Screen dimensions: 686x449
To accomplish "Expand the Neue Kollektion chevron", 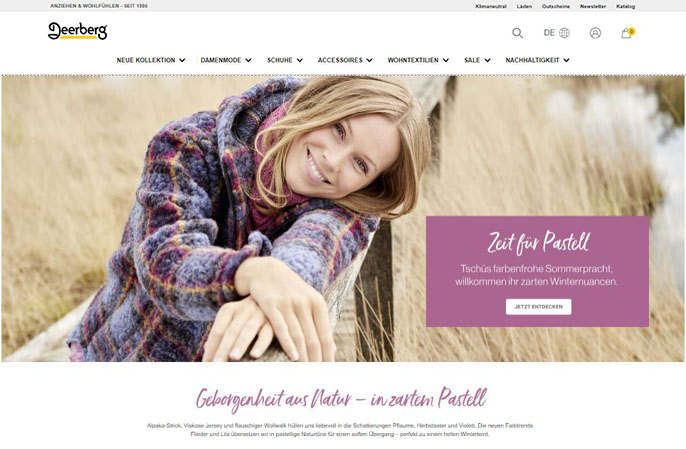I will click(182, 60).
